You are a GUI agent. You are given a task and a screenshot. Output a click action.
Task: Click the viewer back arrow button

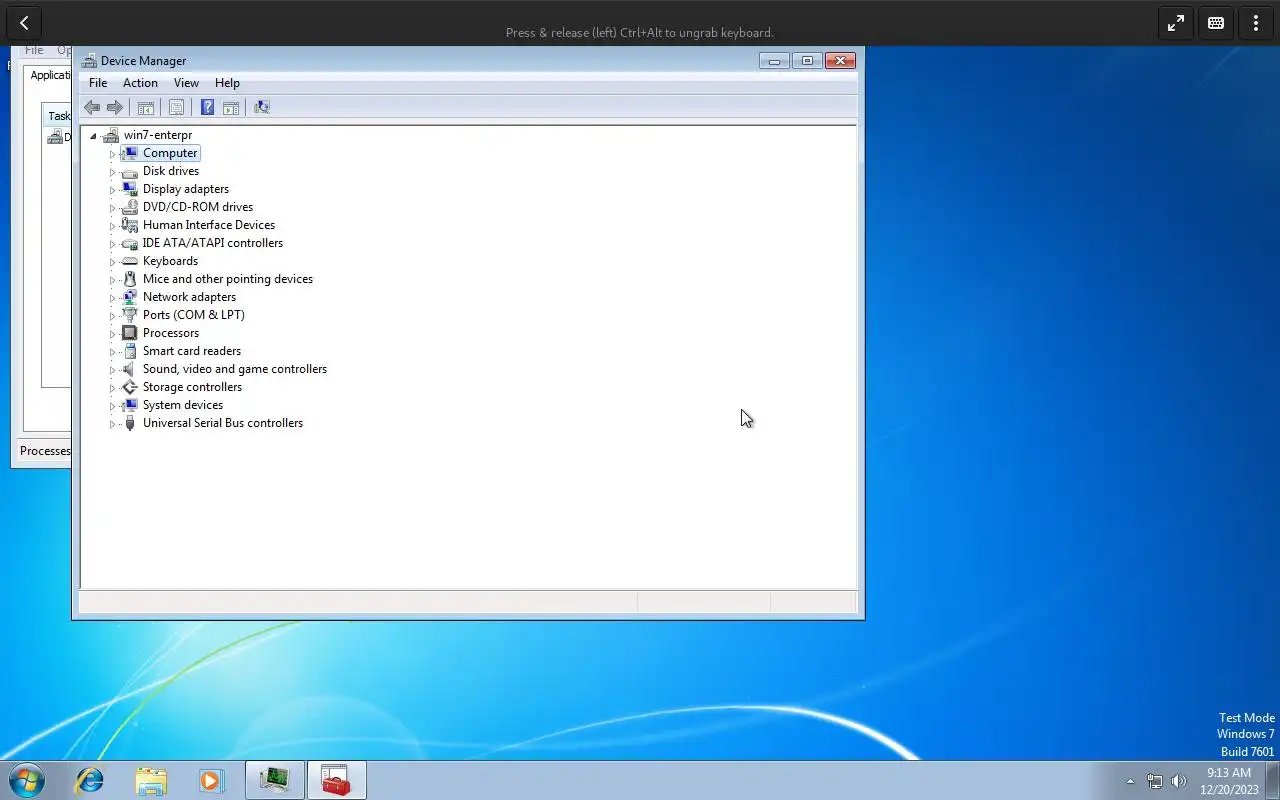tap(24, 23)
